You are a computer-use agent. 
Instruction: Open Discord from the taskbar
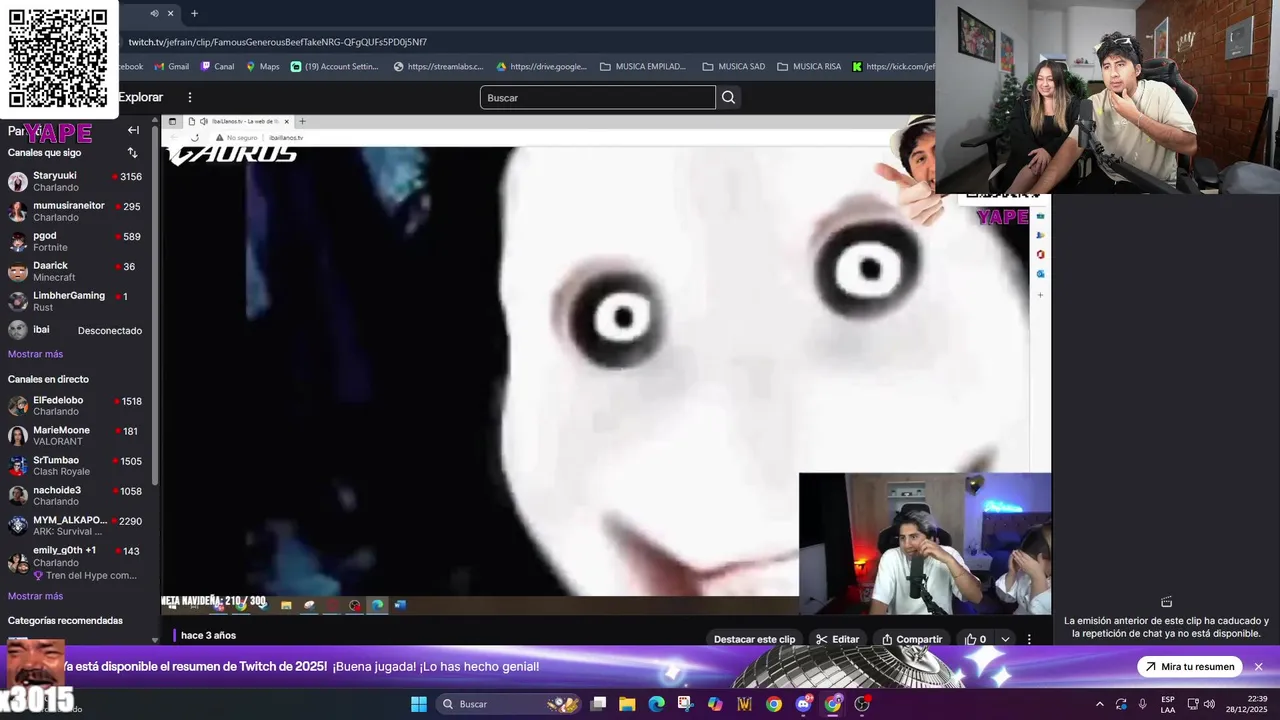pos(803,704)
